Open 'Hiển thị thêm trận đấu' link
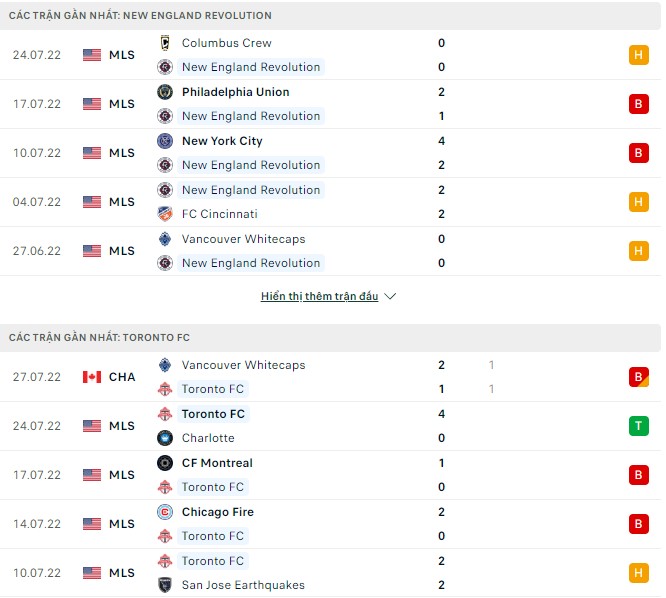 pos(319,297)
